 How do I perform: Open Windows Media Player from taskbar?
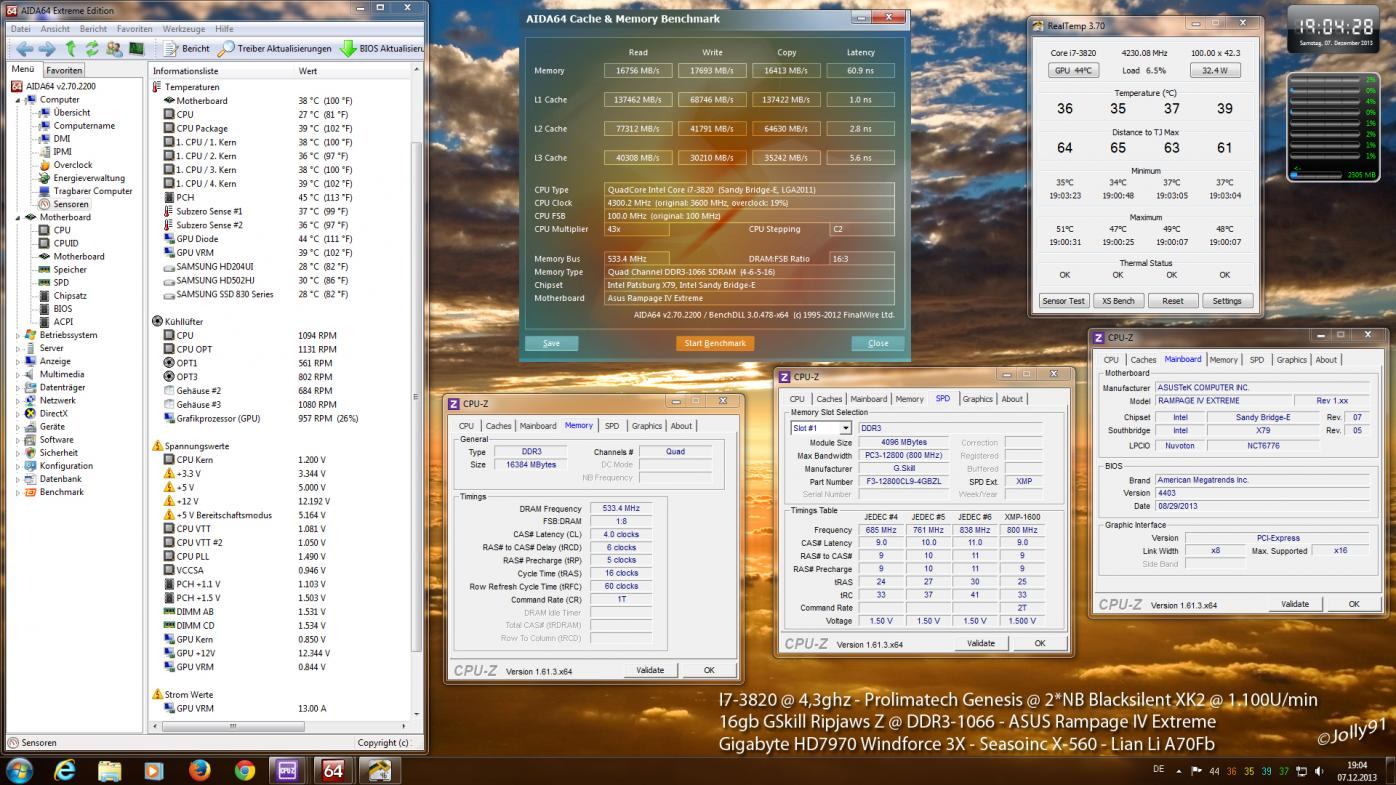(154, 770)
